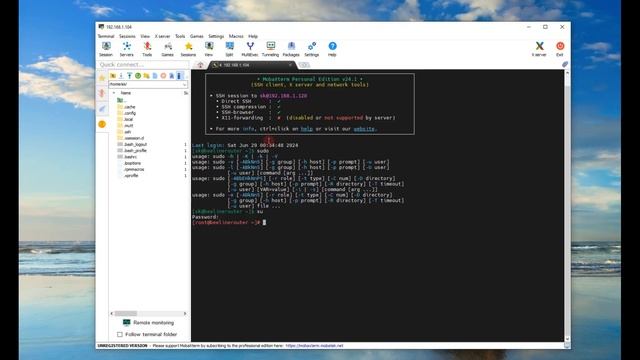Click the home tab icon beside session tab
The width and height of the screenshot is (640, 360).
pyautogui.click(x=200, y=65)
